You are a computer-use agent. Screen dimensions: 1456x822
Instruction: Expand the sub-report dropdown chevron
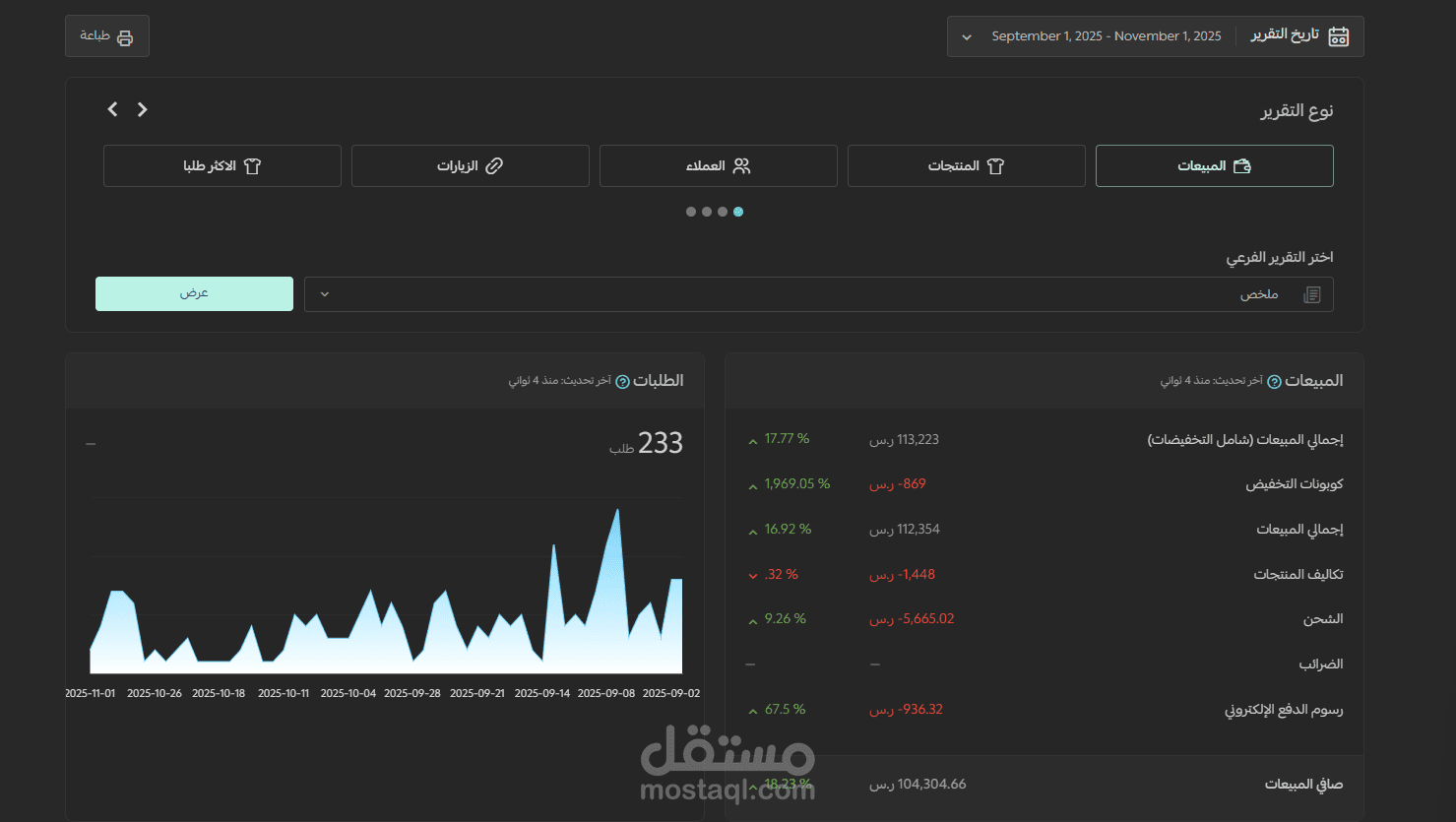[x=325, y=294]
